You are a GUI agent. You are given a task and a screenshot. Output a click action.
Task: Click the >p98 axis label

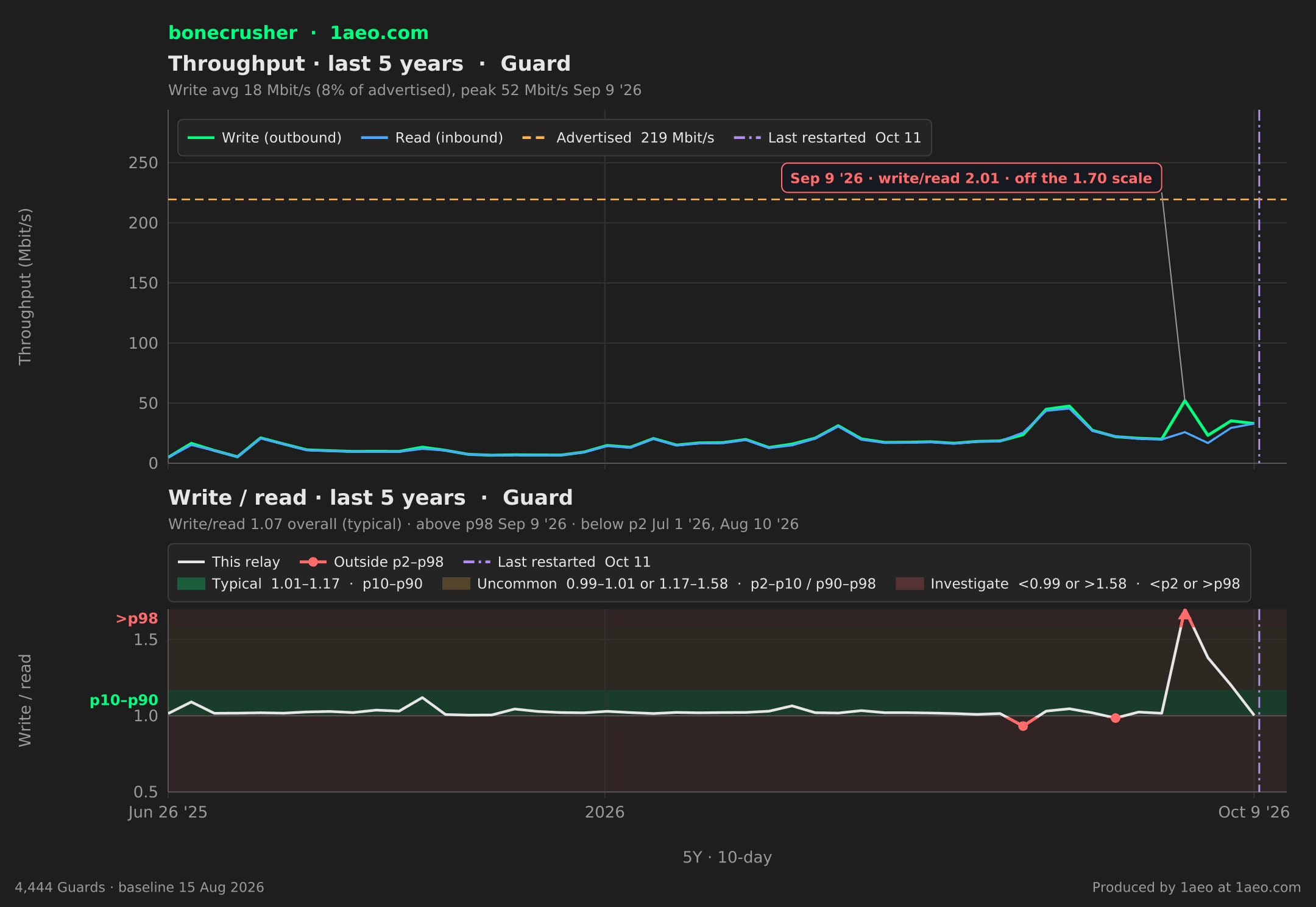tap(137, 619)
